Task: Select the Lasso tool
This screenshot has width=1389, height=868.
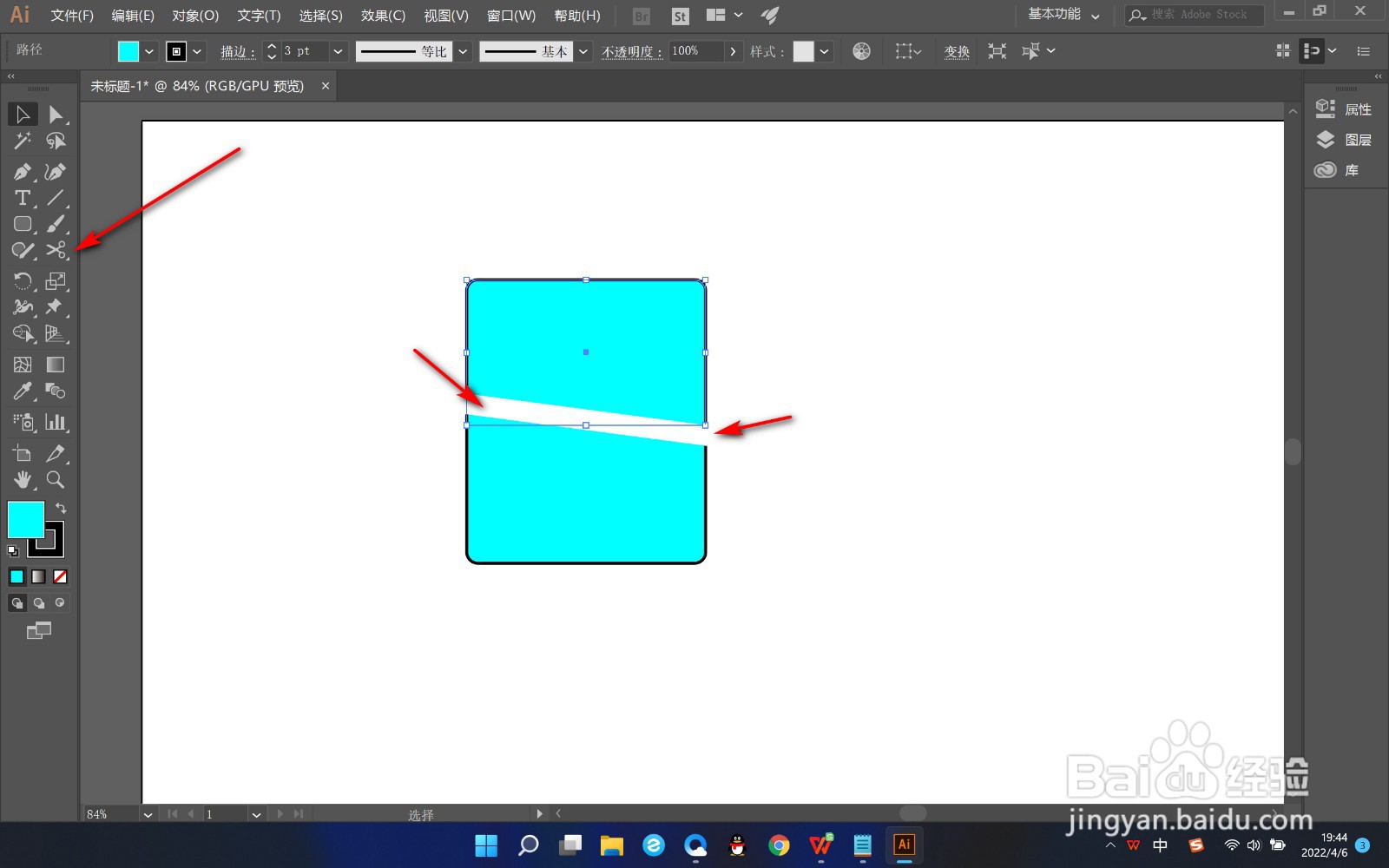Action: 56,141
